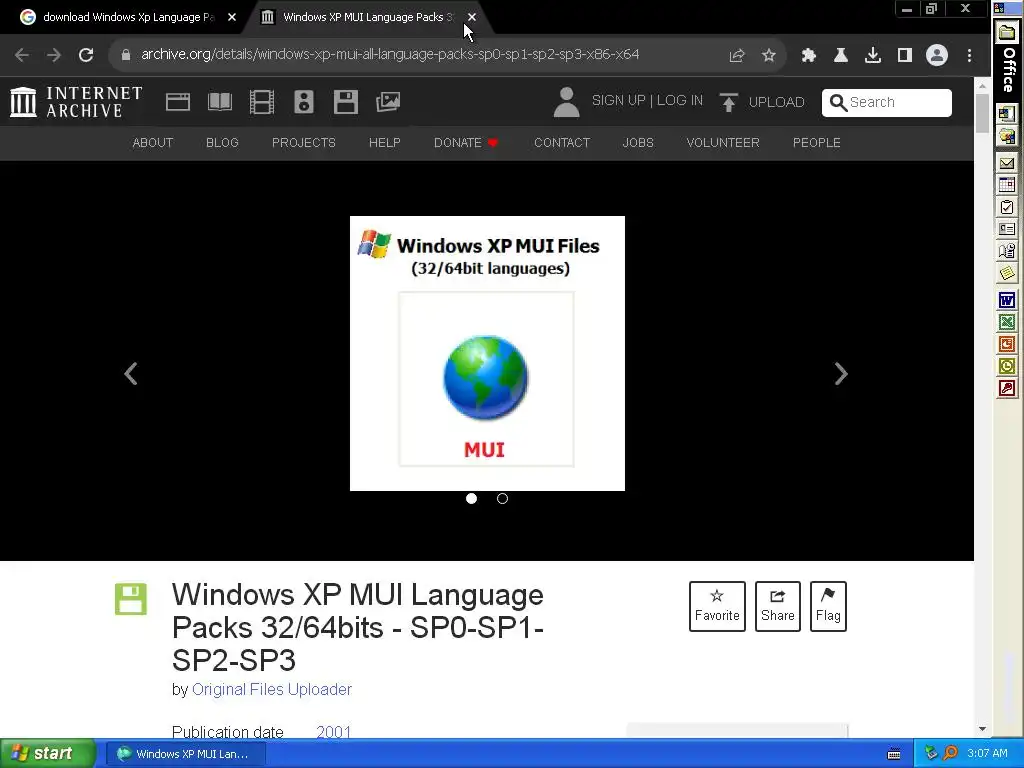
Task: Select the second carousel dot indicator
Action: click(x=502, y=499)
